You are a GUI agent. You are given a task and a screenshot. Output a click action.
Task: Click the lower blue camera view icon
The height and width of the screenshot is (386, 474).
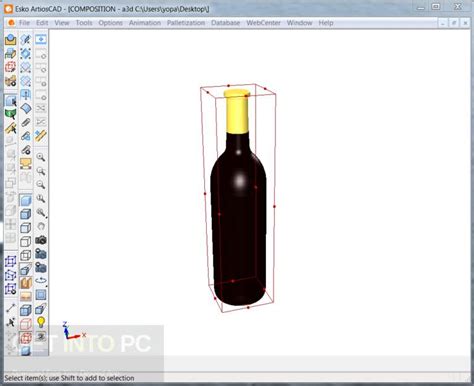point(41,267)
